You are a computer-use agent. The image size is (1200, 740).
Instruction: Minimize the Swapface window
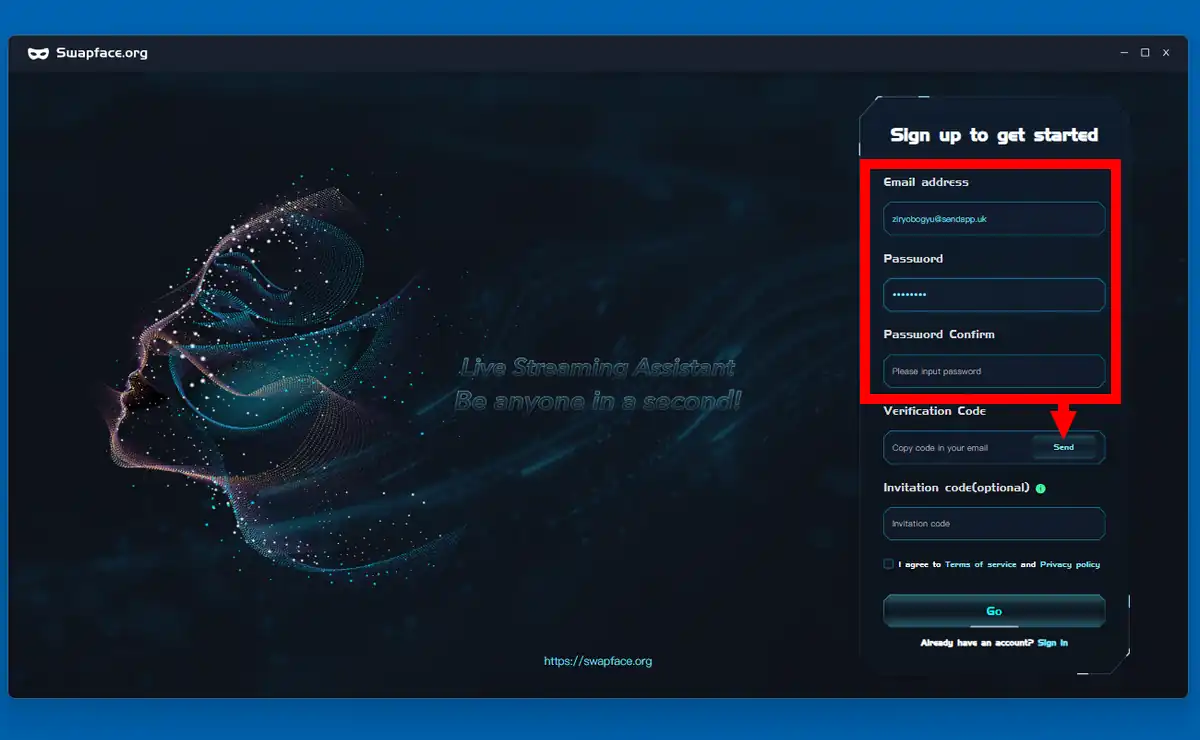point(1124,53)
